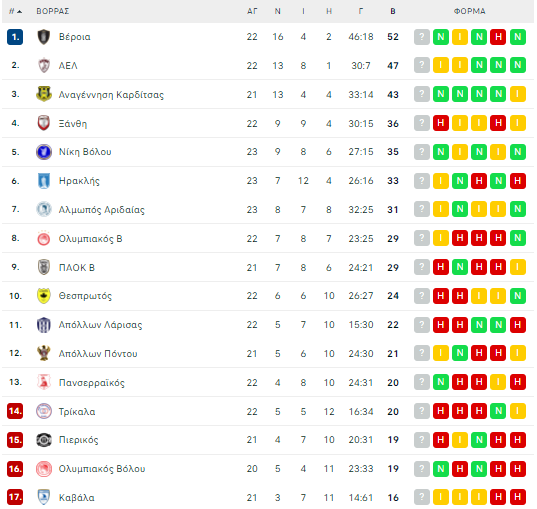Click the Ηρακλής light blue crest
This screenshot has height=509, width=537.
click(x=44, y=181)
